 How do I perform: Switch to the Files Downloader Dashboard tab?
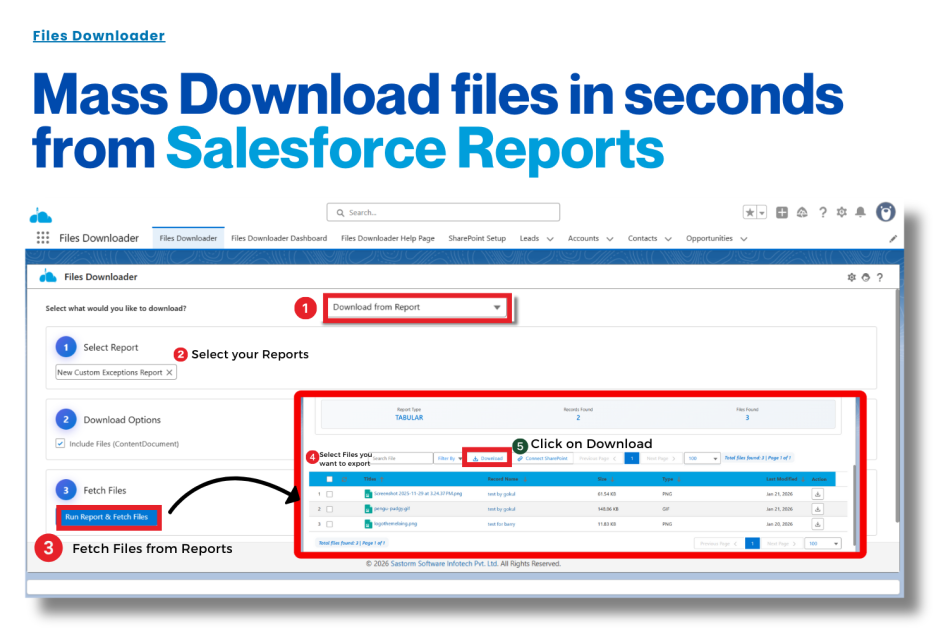click(279, 238)
